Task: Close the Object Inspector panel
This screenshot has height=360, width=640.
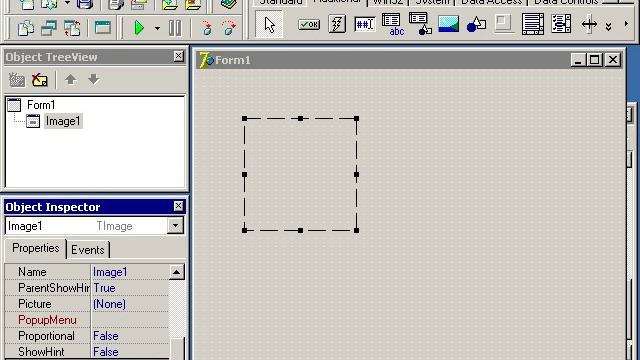Action: click(178, 206)
